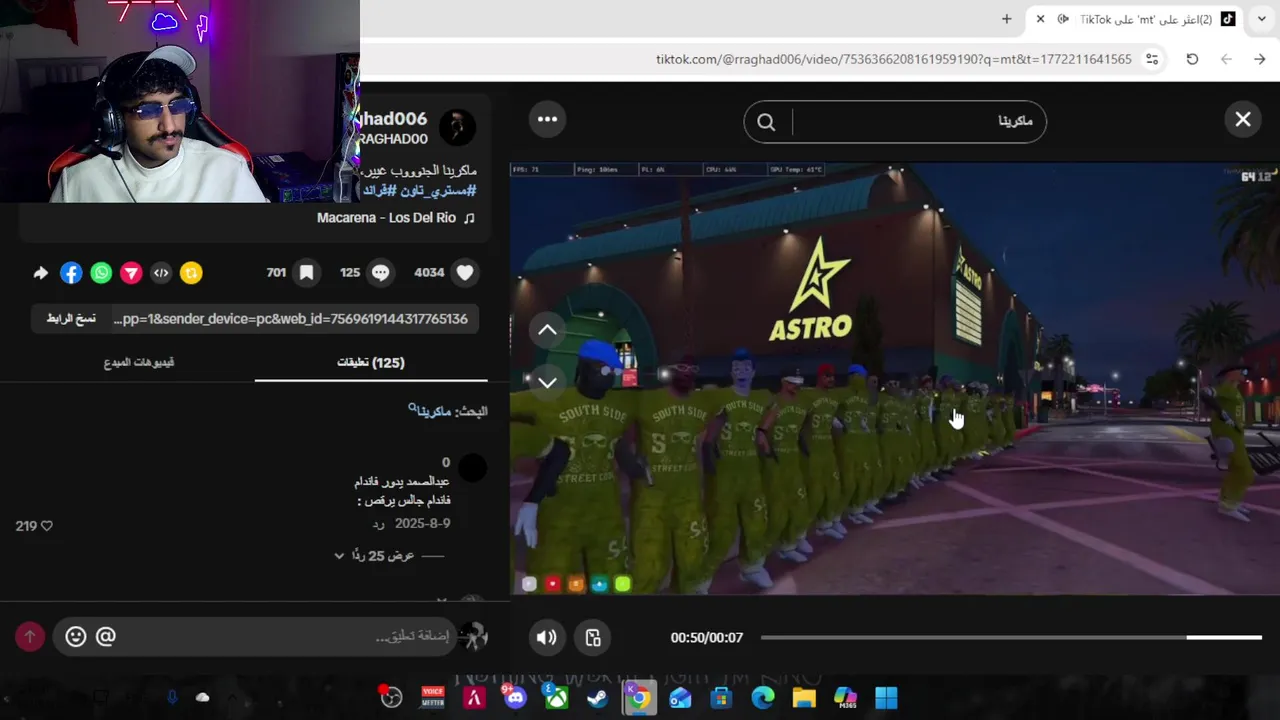
Task: Go forward in the browser
Action: (1260, 59)
